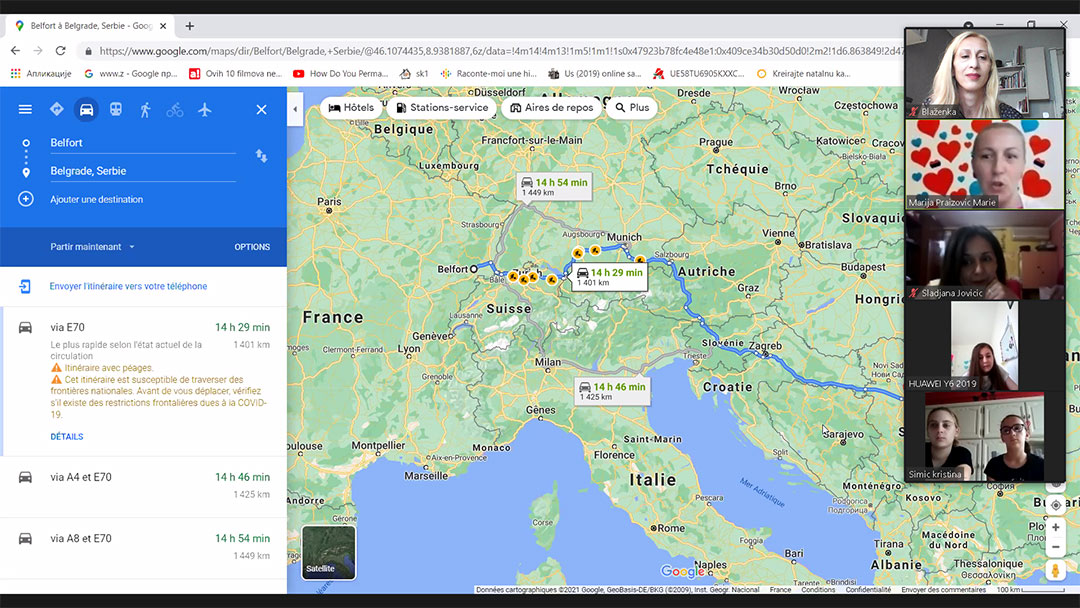Image resolution: width=1080 pixels, height=608 pixels.
Task: Open the www.z - Google bookmark
Action: coord(131,74)
